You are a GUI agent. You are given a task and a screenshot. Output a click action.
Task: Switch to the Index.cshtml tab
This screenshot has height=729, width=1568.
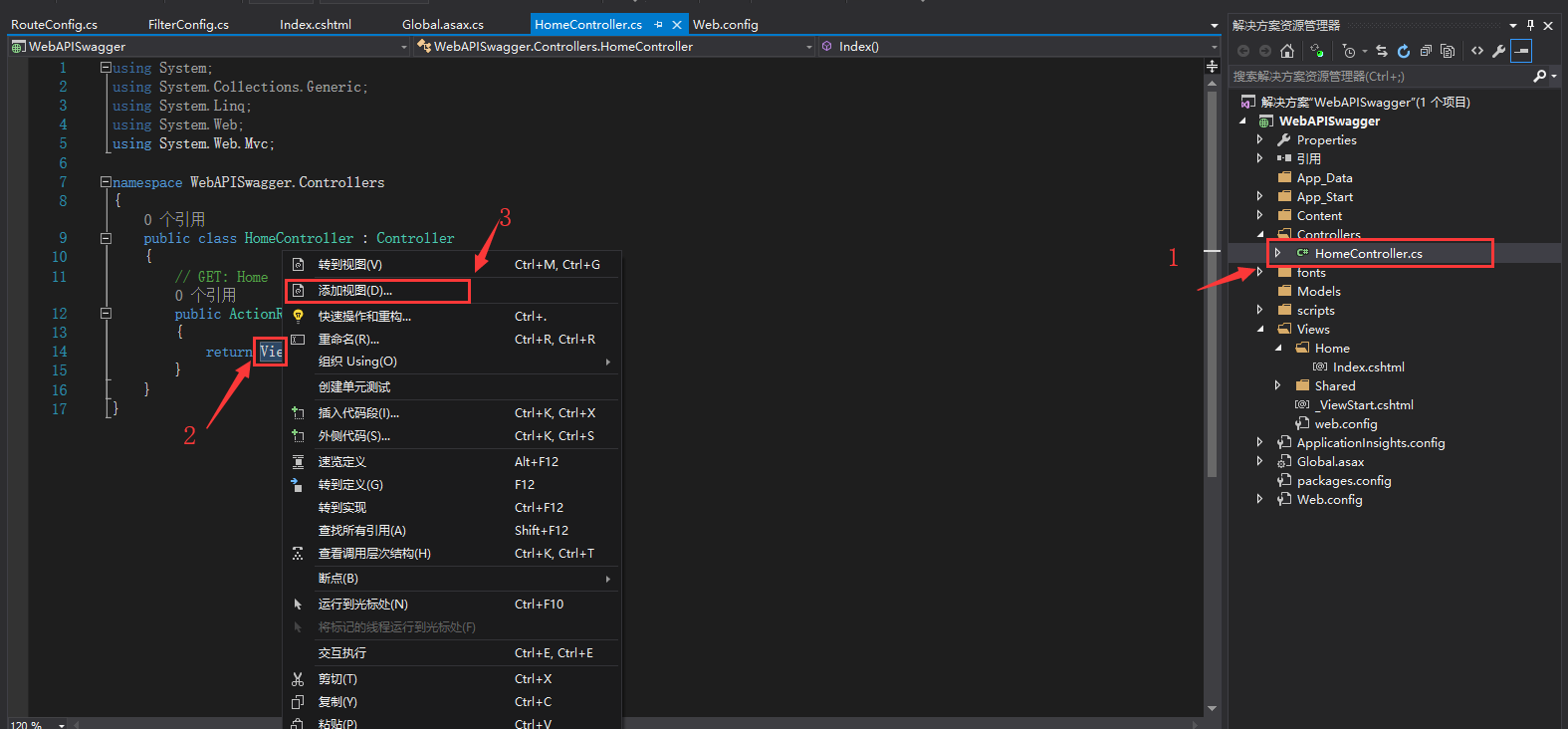(x=316, y=24)
